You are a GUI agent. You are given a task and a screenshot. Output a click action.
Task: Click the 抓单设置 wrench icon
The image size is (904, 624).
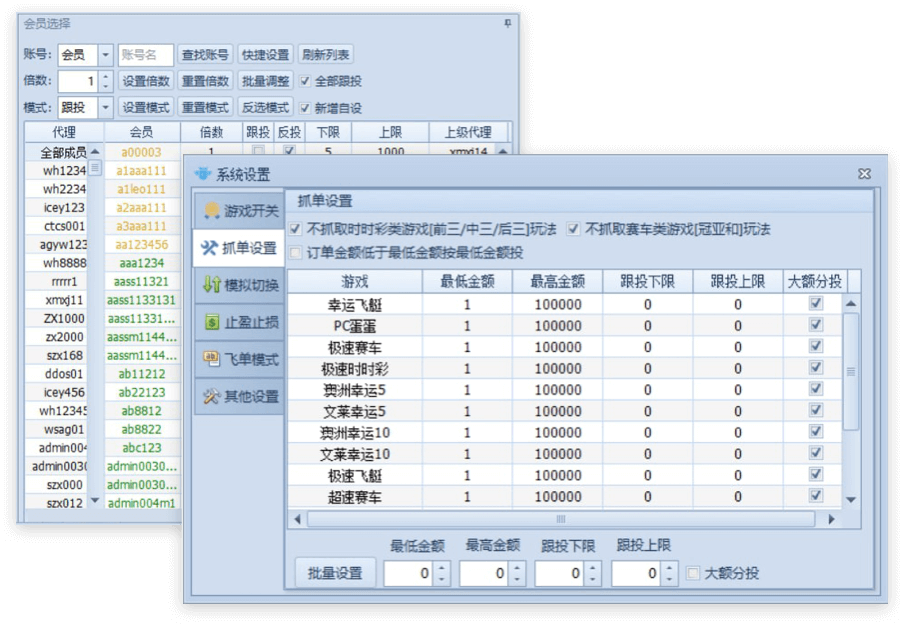click(x=211, y=248)
